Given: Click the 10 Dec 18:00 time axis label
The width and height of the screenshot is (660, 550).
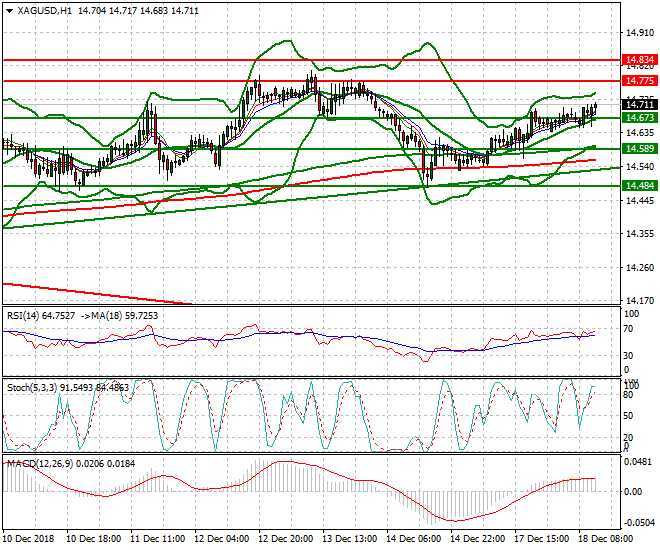Looking at the screenshot, I should pos(94,539).
